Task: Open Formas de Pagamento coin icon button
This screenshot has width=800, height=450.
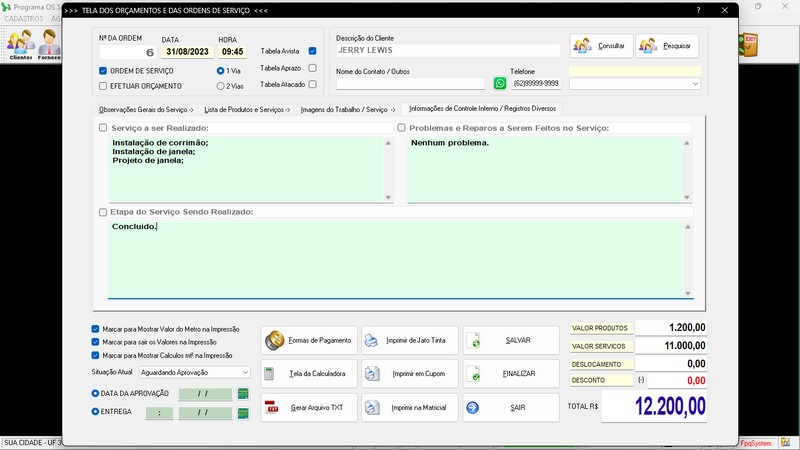Action: coord(308,340)
